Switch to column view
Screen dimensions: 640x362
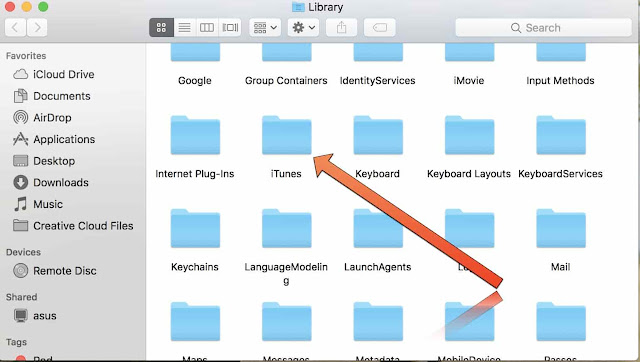207,28
